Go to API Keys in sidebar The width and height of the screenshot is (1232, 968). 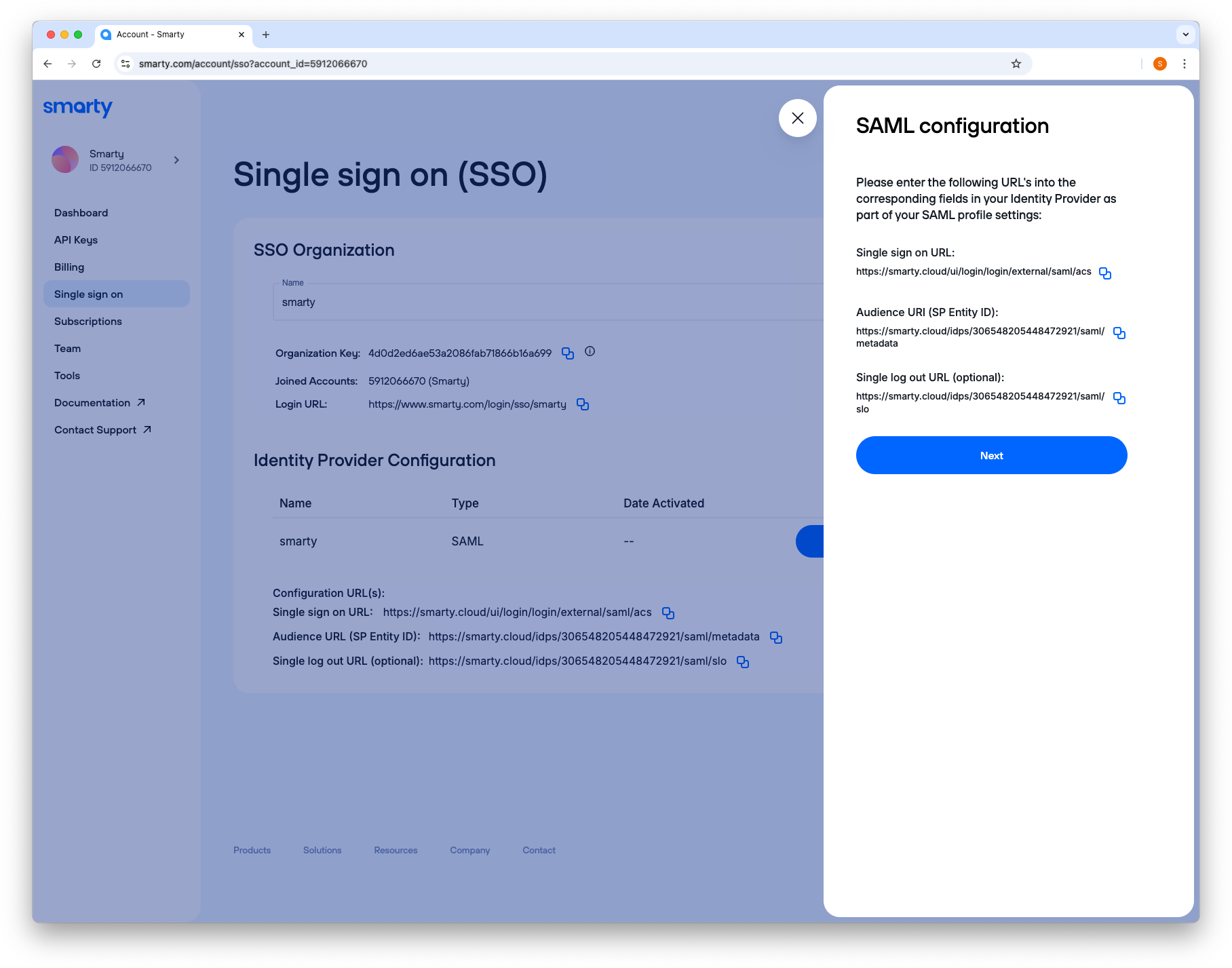[76, 240]
